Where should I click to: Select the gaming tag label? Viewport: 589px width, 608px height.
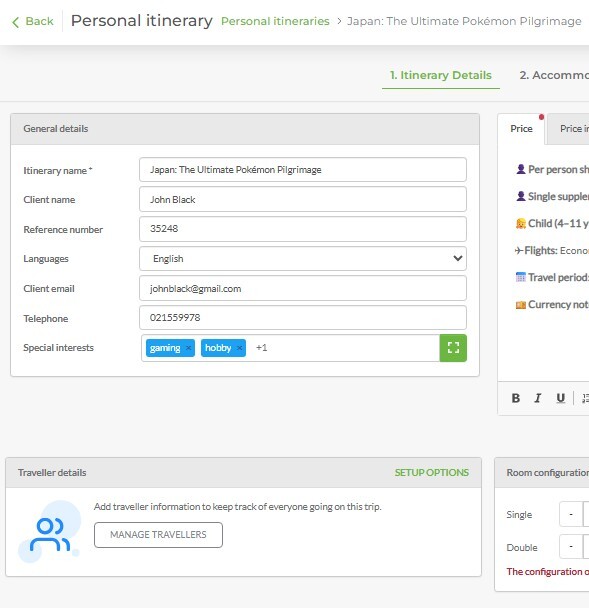click(165, 348)
